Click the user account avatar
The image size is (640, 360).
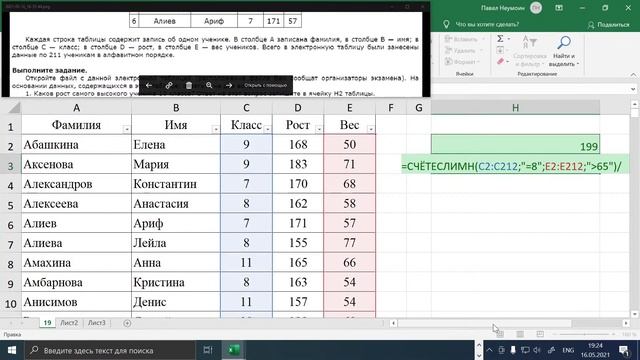(536, 8)
